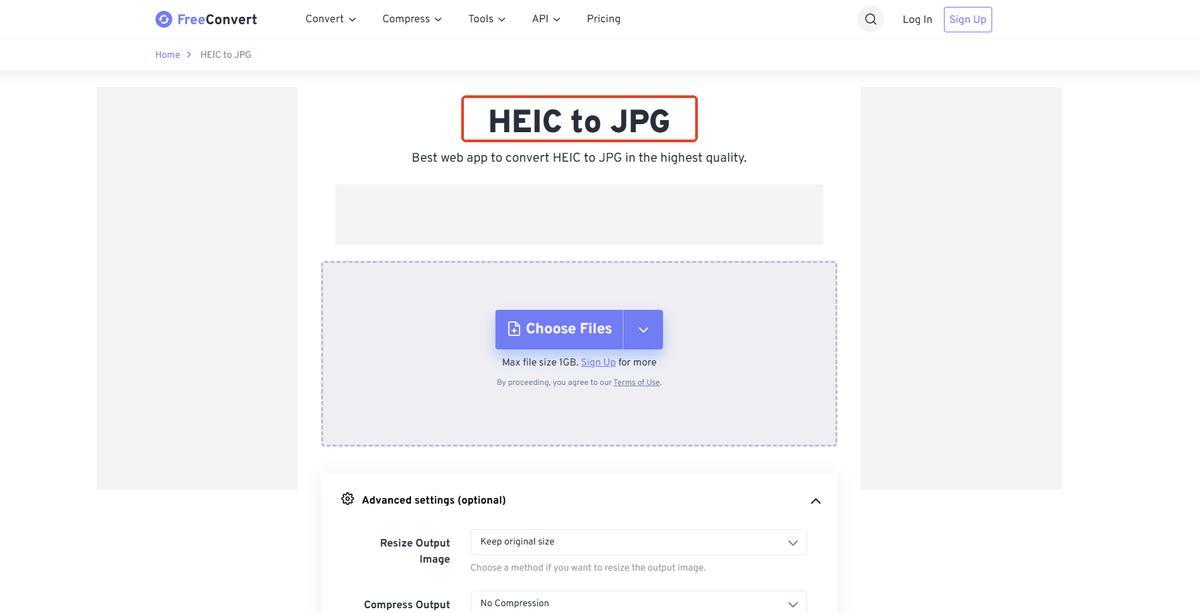This screenshot has height=613, width=1200.
Task: Open the file source arrow next to Choose Files
Action: click(643, 330)
